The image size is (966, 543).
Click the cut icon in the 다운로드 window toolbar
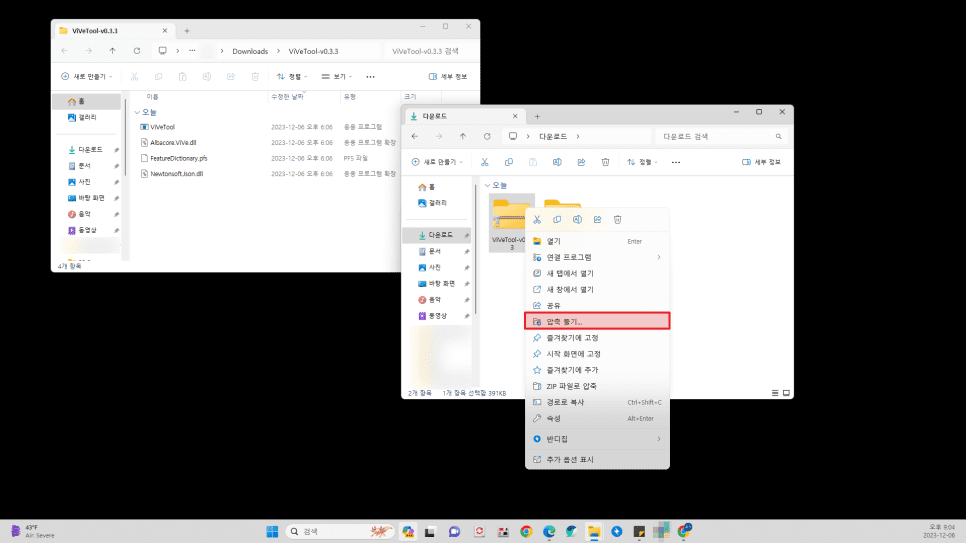[x=485, y=162]
